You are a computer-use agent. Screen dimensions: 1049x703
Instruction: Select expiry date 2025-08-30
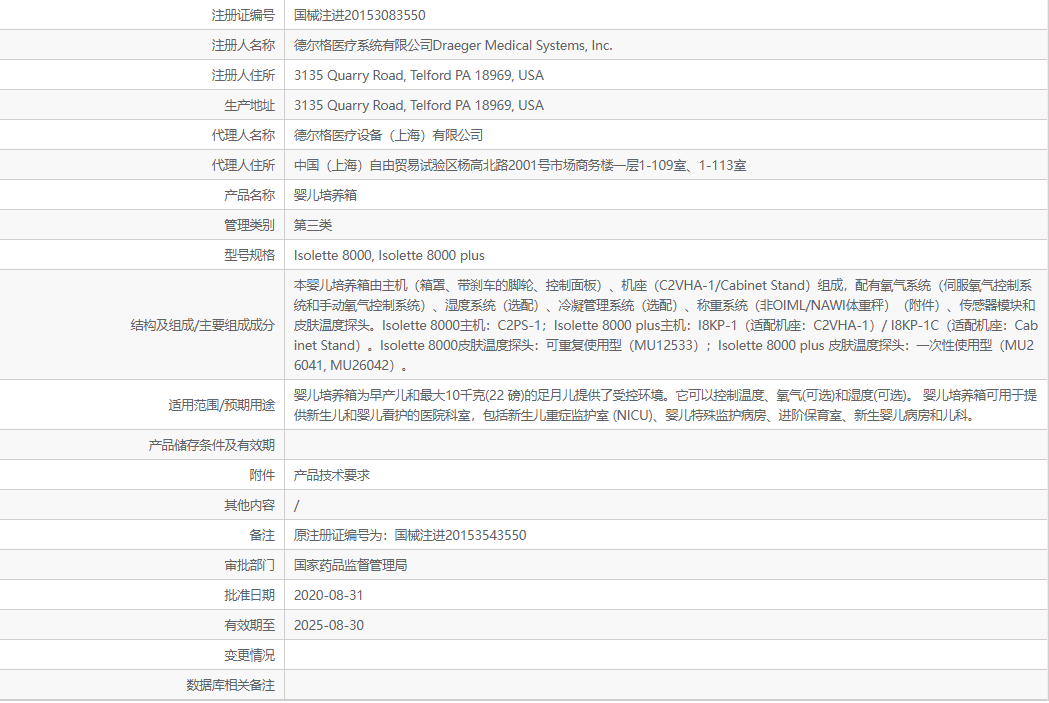pyautogui.click(x=328, y=625)
